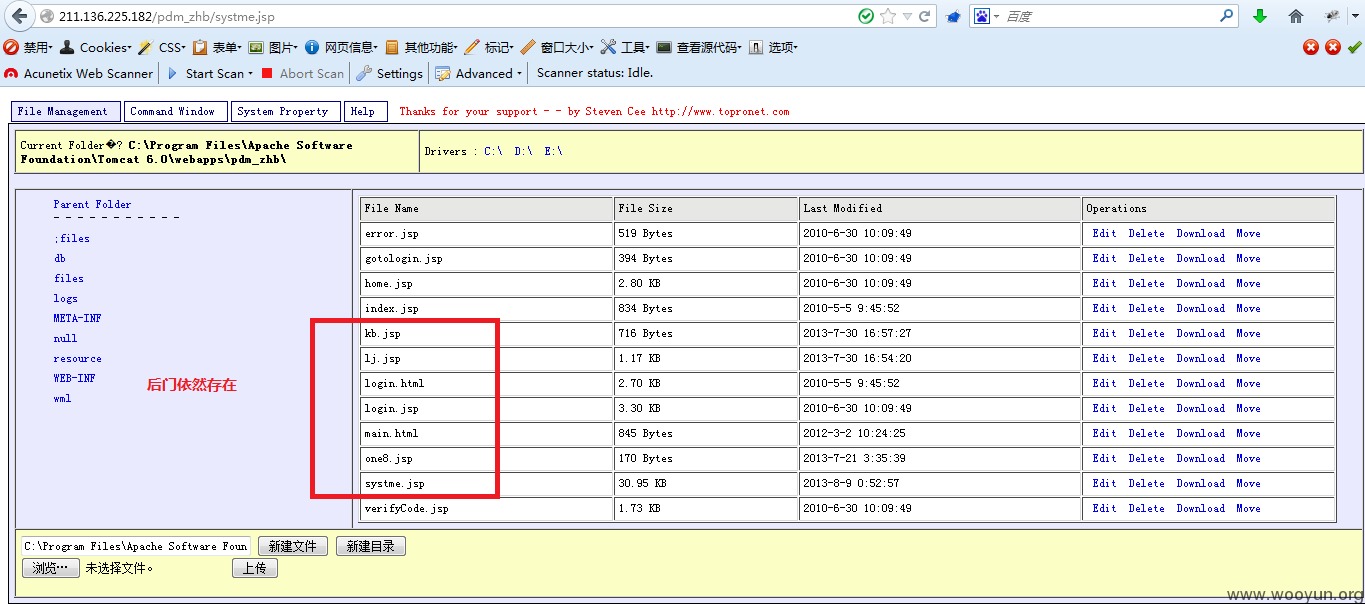Click 新建文件 (New File) button
Screen dimensions: 1365x604
click(x=293, y=546)
